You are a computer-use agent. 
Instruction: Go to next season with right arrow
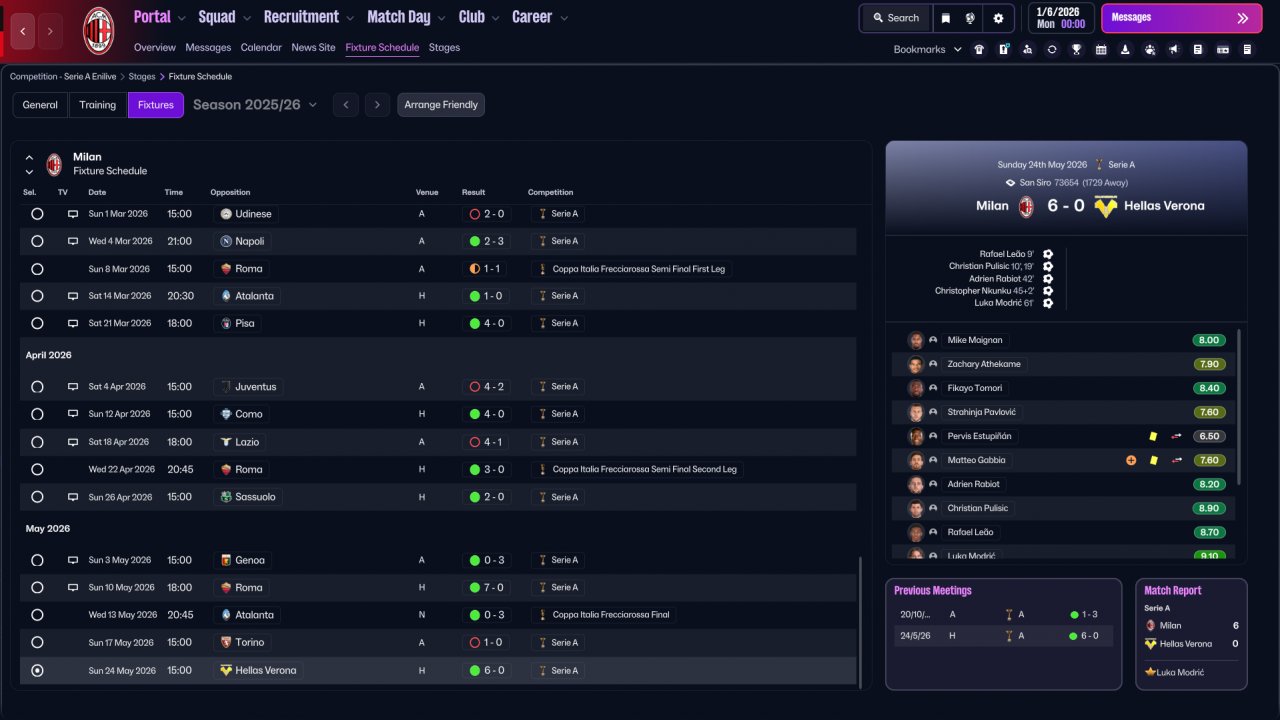click(376, 105)
